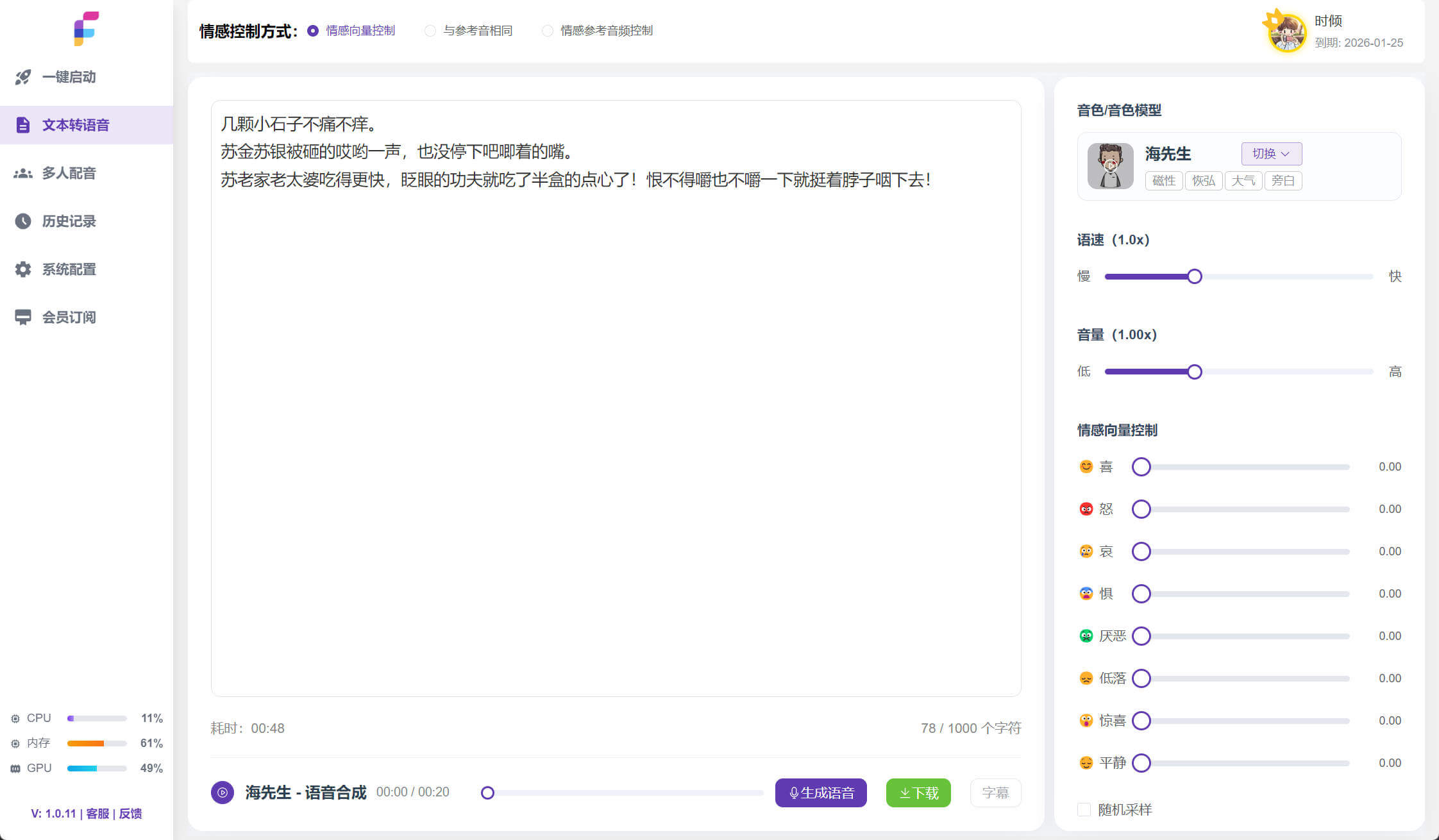The width and height of the screenshot is (1439, 840).
Task: Click the 旁白 voice tag
Action: [1283, 180]
